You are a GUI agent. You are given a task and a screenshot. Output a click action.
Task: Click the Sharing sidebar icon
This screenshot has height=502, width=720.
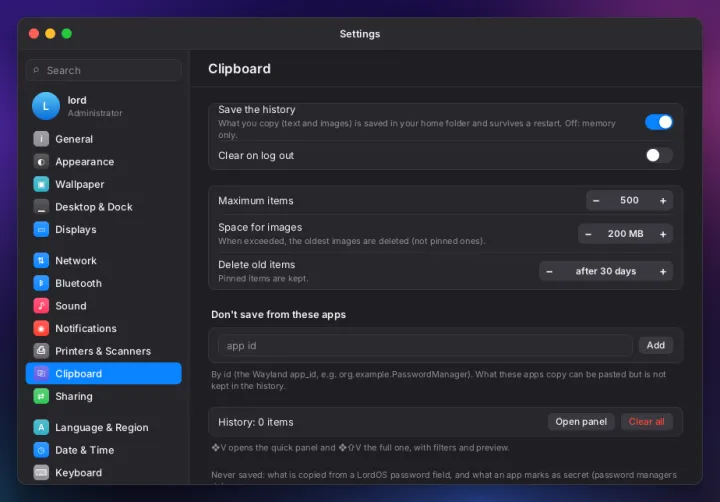41,396
